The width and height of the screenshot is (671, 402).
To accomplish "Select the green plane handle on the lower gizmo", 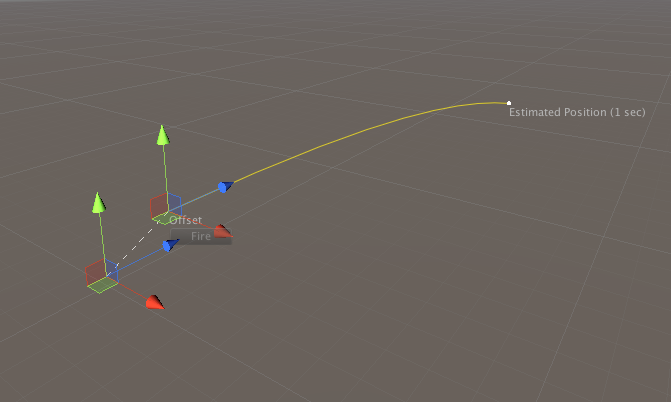I will click(102, 286).
